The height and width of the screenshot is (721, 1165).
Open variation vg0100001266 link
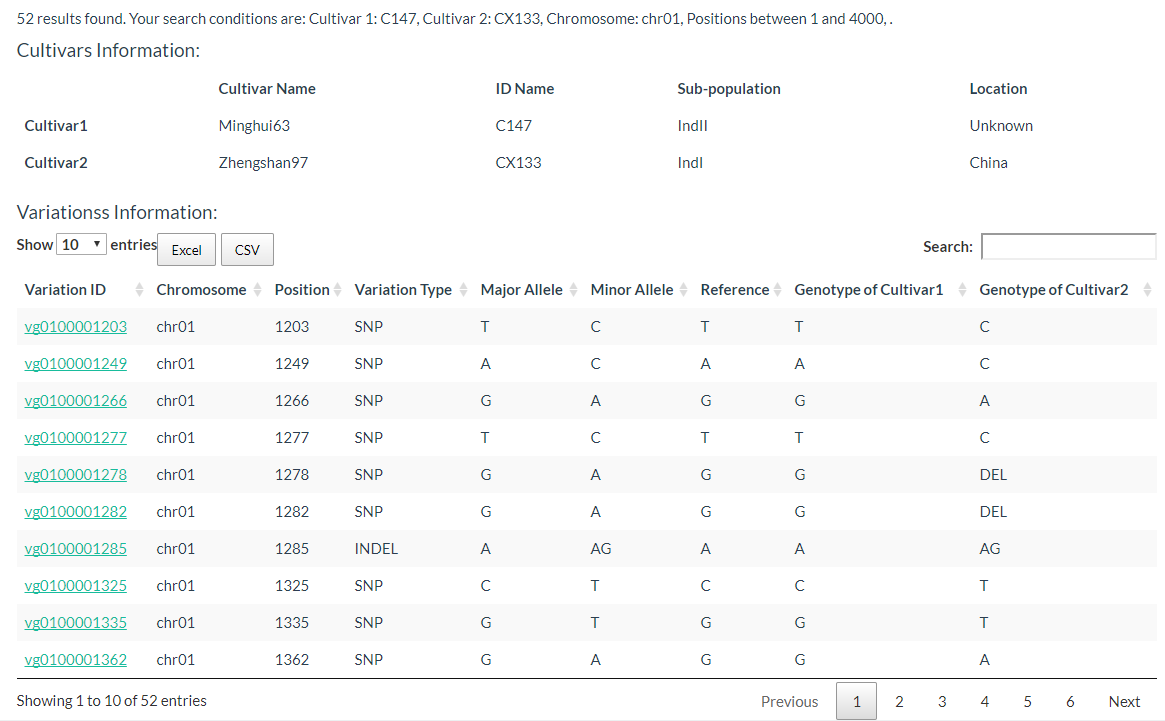tap(76, 401)
